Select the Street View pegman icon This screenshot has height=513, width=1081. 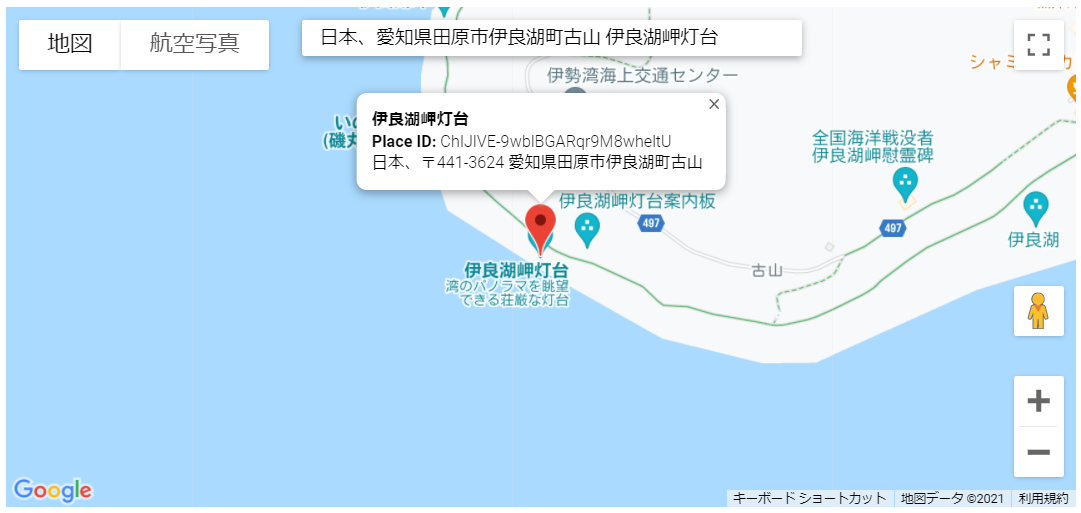[1038, 311]
